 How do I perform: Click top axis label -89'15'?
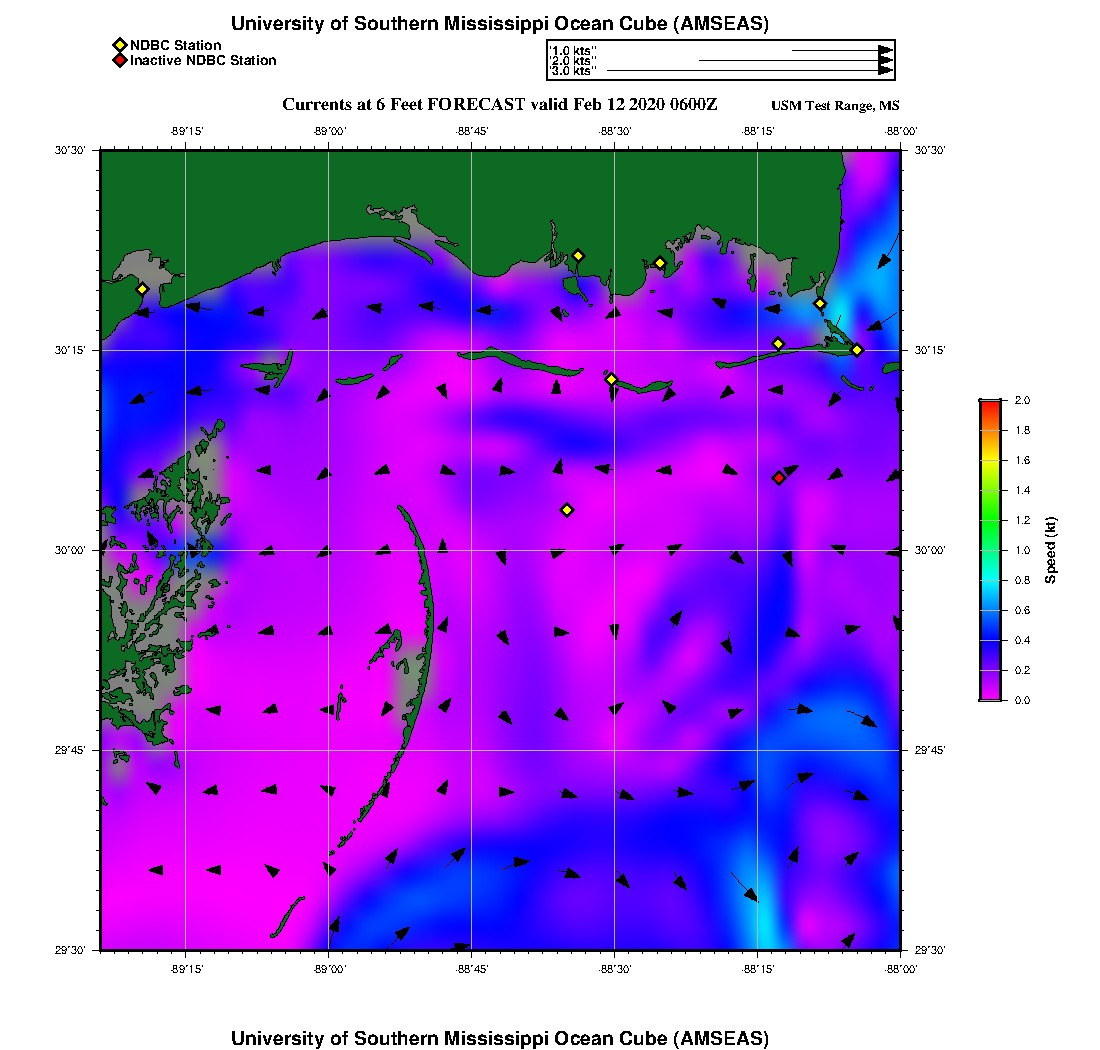[187, 131]
